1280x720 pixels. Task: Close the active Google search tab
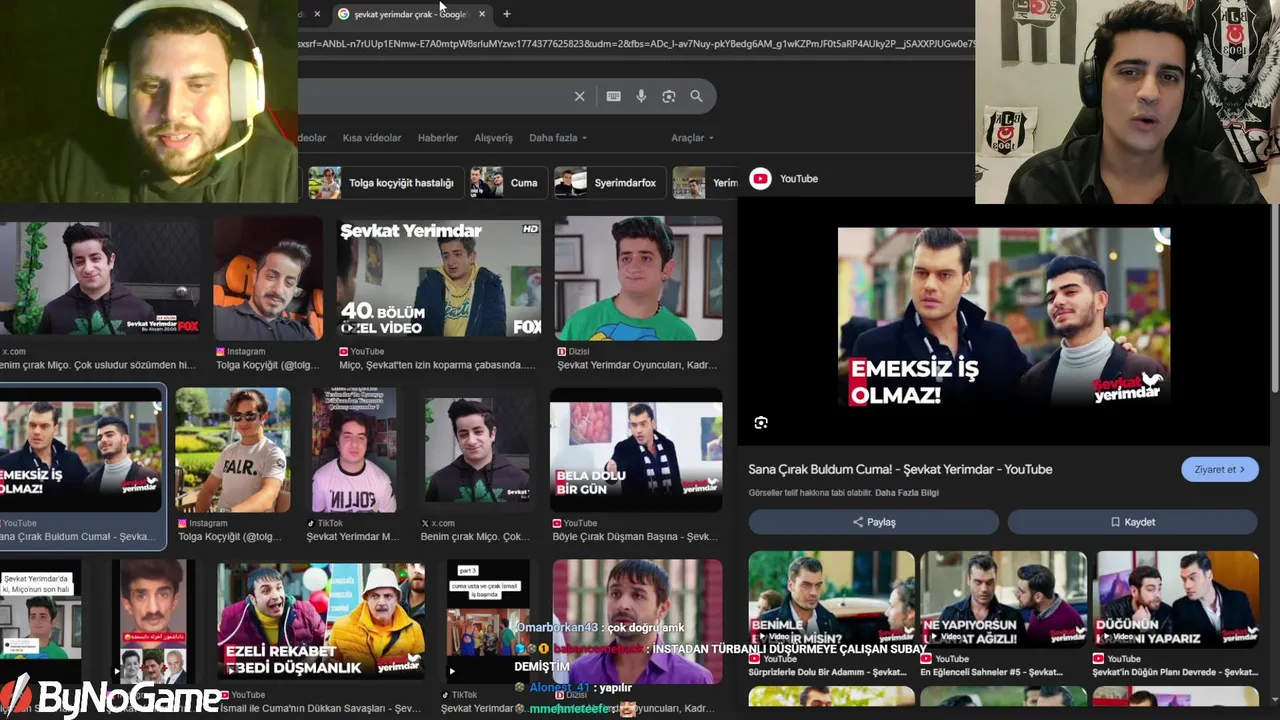pos(482,14)
